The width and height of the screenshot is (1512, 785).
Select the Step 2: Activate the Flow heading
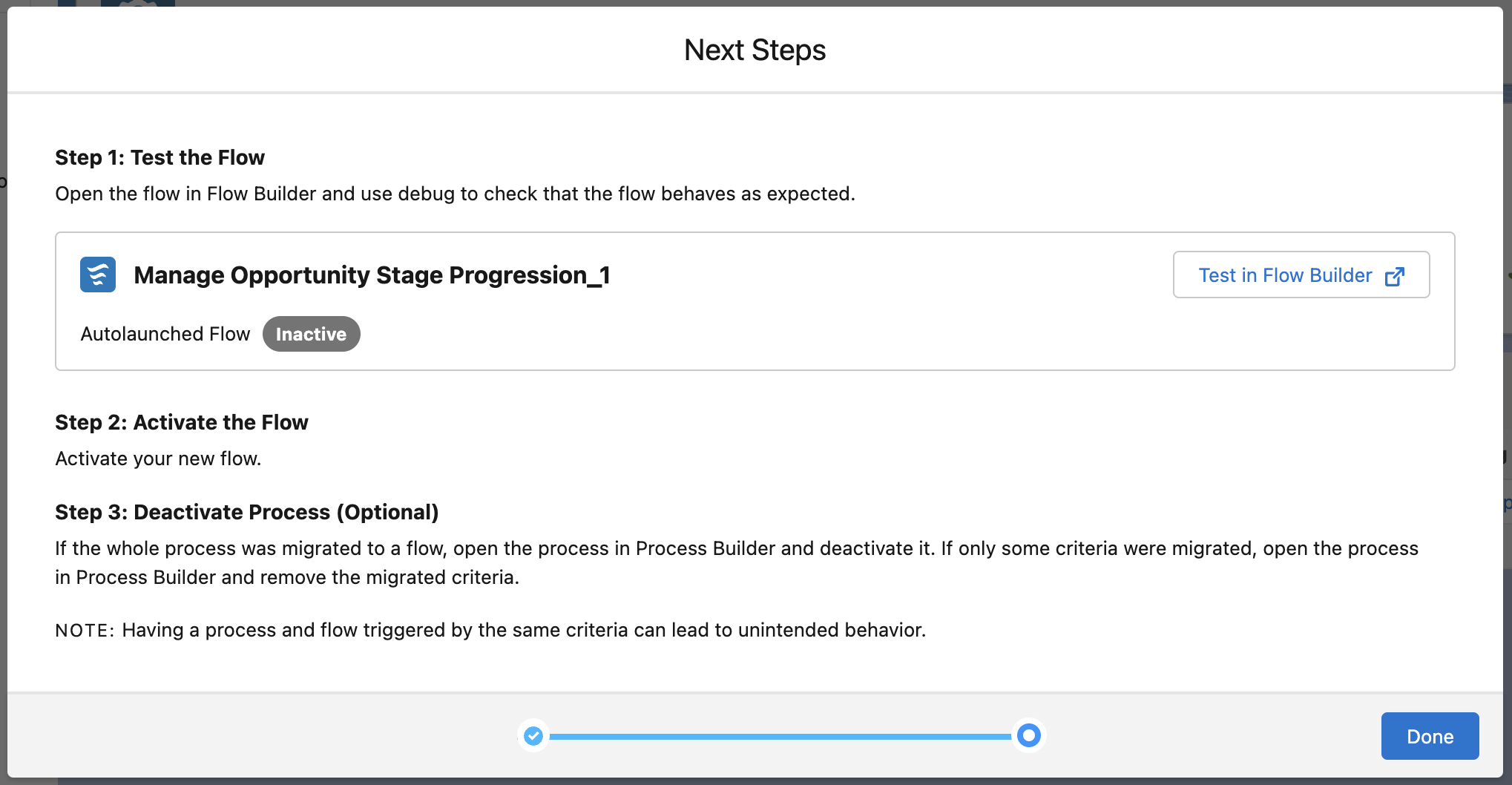pos(181,422)
